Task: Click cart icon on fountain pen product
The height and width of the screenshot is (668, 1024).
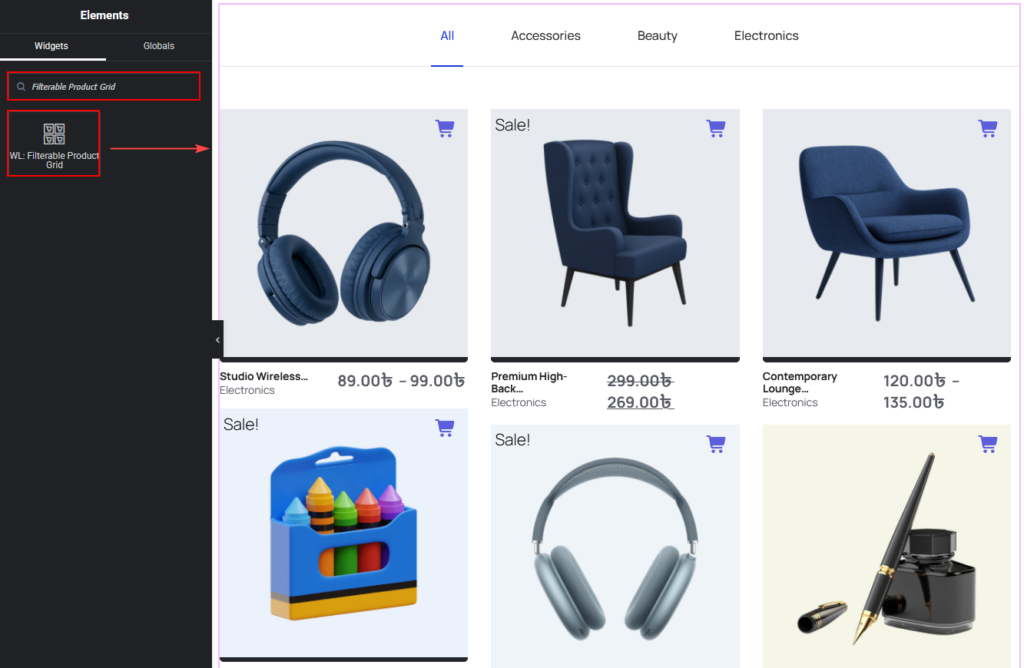Action: pyautogui.click(x=987, y=443)
